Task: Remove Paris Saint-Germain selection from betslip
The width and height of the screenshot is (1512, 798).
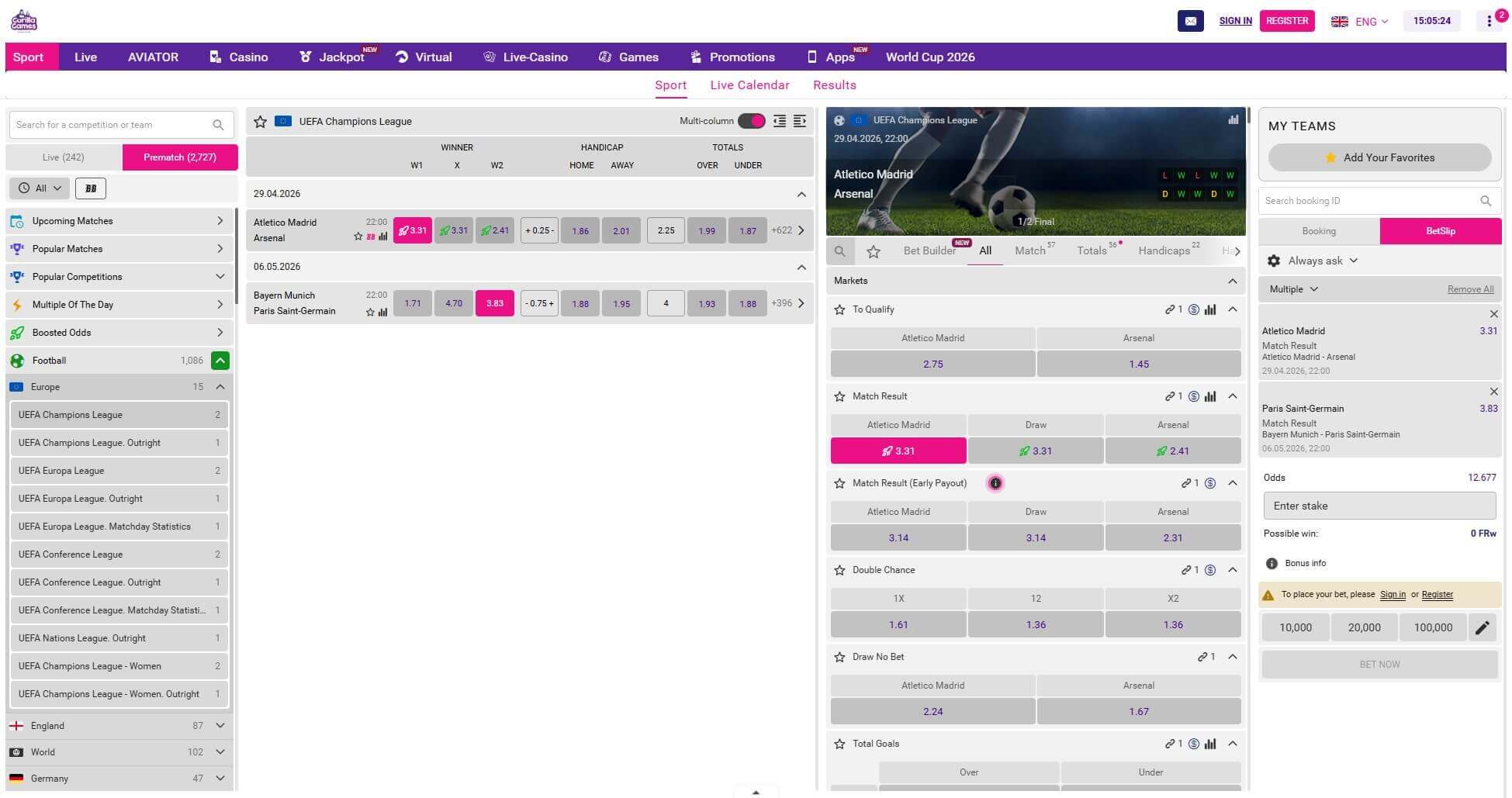Action: tap(1493, 392)
